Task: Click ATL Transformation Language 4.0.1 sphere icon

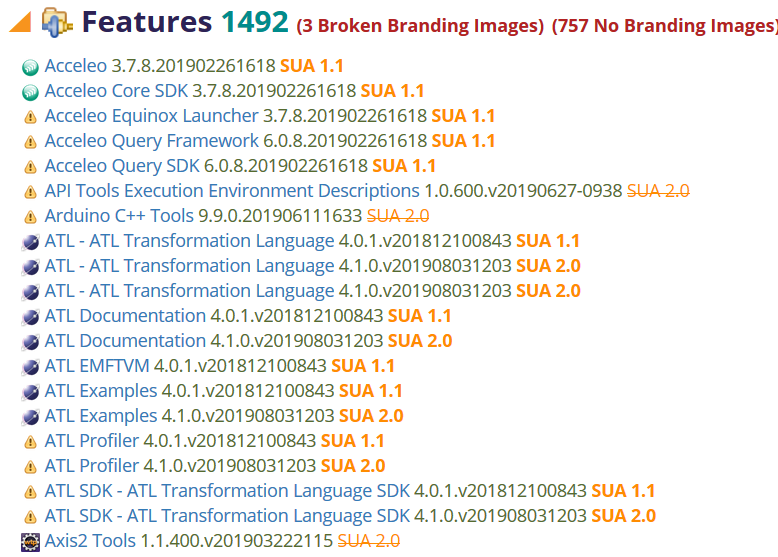Action: pos(30,242)
